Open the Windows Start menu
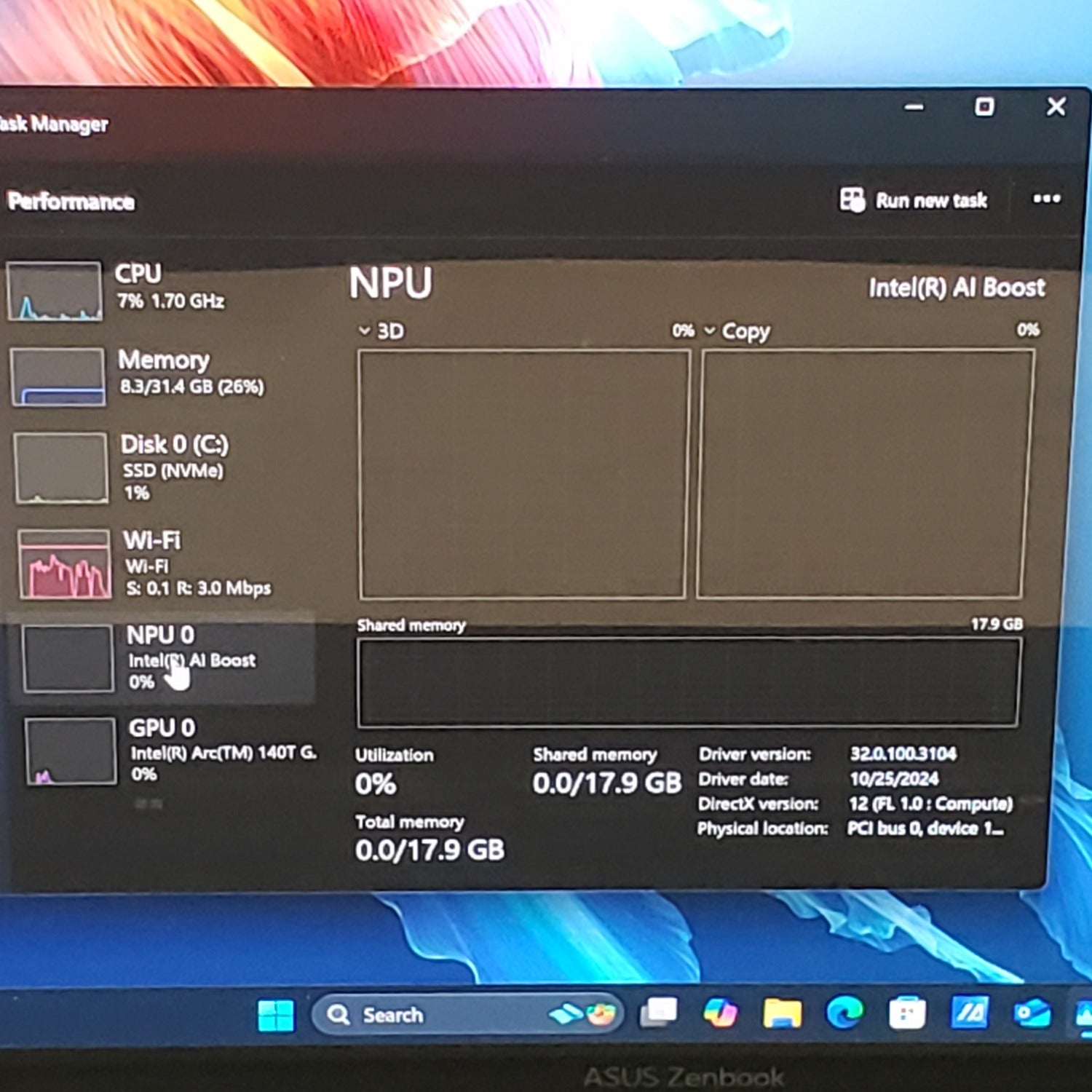1092x1092 pixels. tap(276, 1015)
